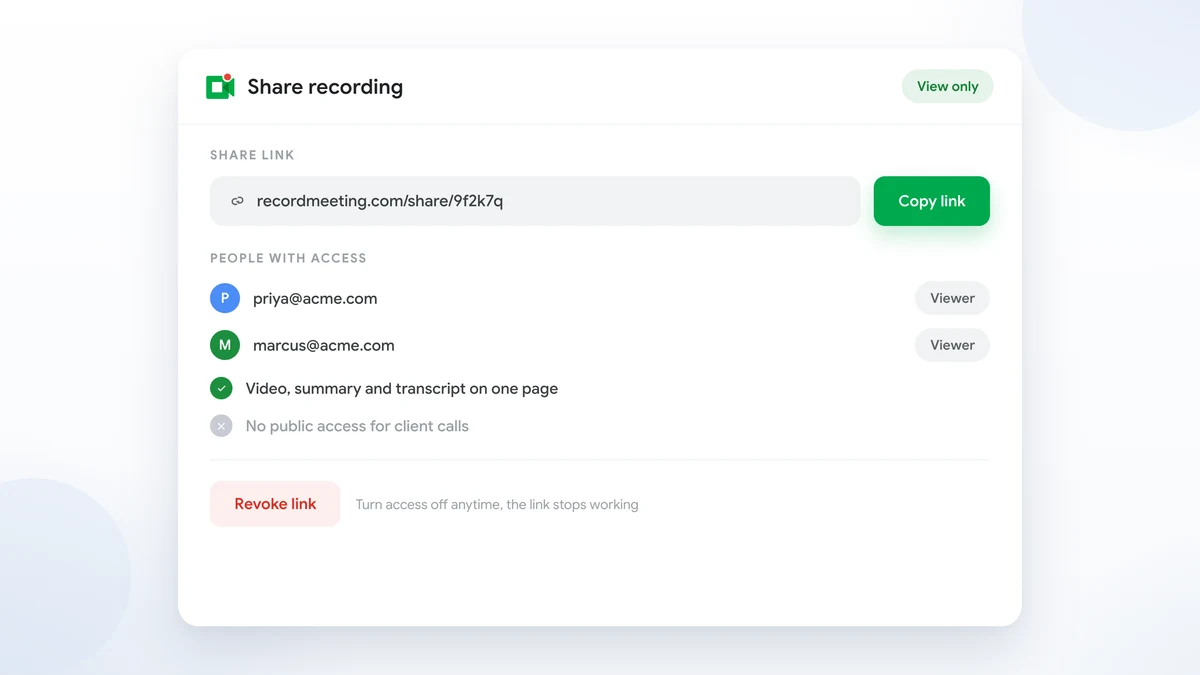The image size is (1200, 675).
Task: Click 'Turn access off anytime' note
Action: pos(497,504)
